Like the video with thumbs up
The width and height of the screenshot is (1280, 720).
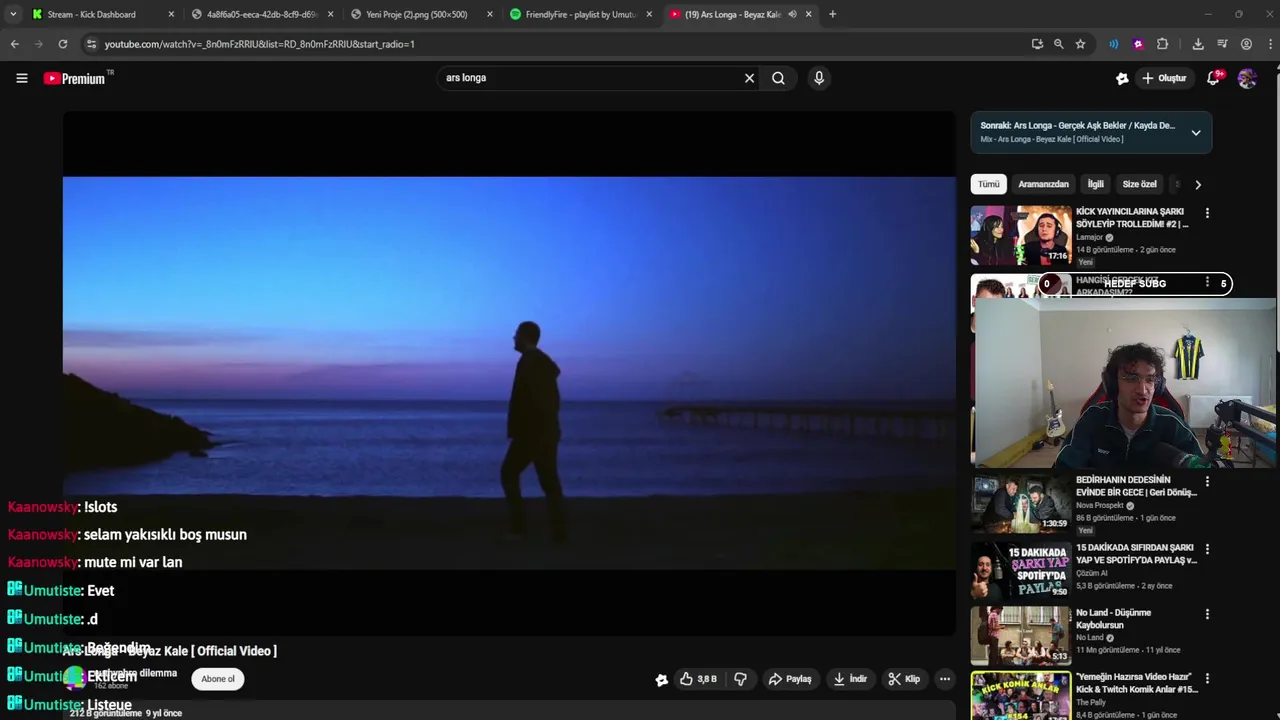pyautogui.click(x=698, y=679)
